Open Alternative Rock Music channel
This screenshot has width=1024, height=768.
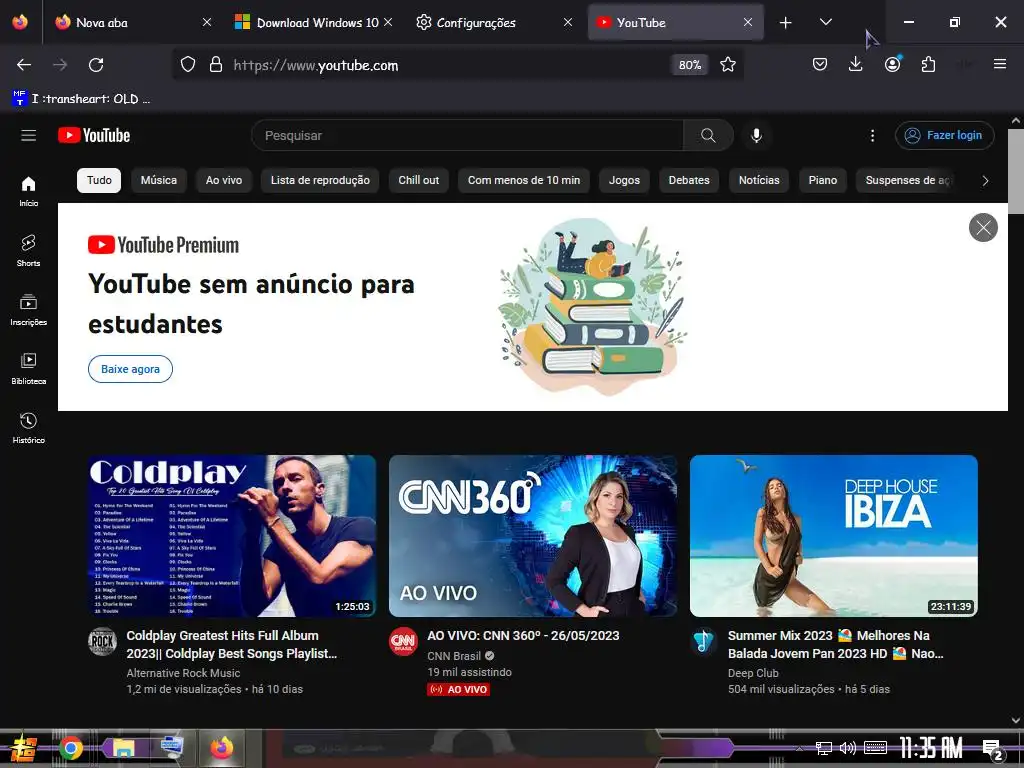click(184, 673)
